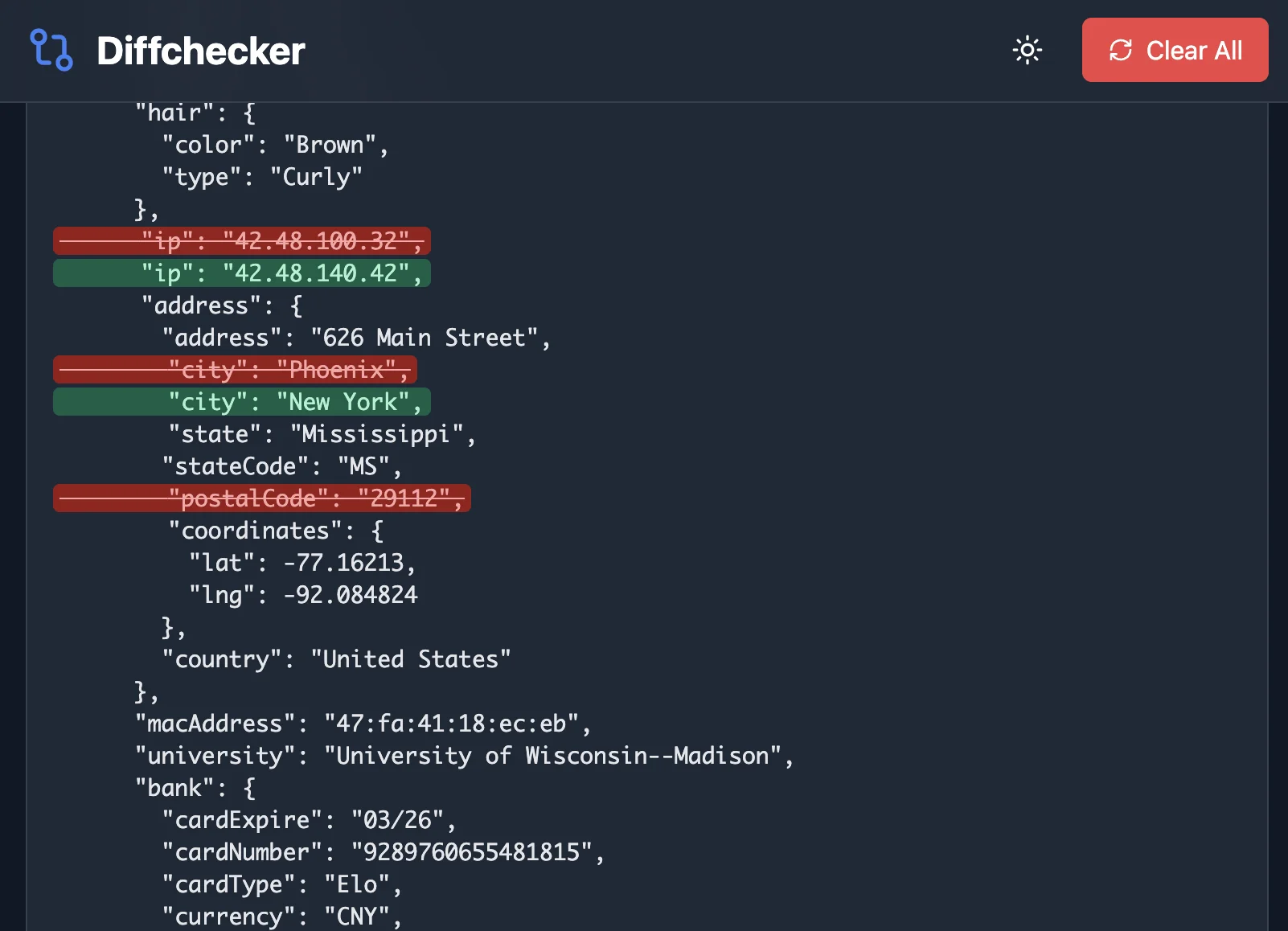Image resolution: width=1288 pixels, height=931 pixels.
Task: Click the state Mississippi line
Action: tap(322, 434)
